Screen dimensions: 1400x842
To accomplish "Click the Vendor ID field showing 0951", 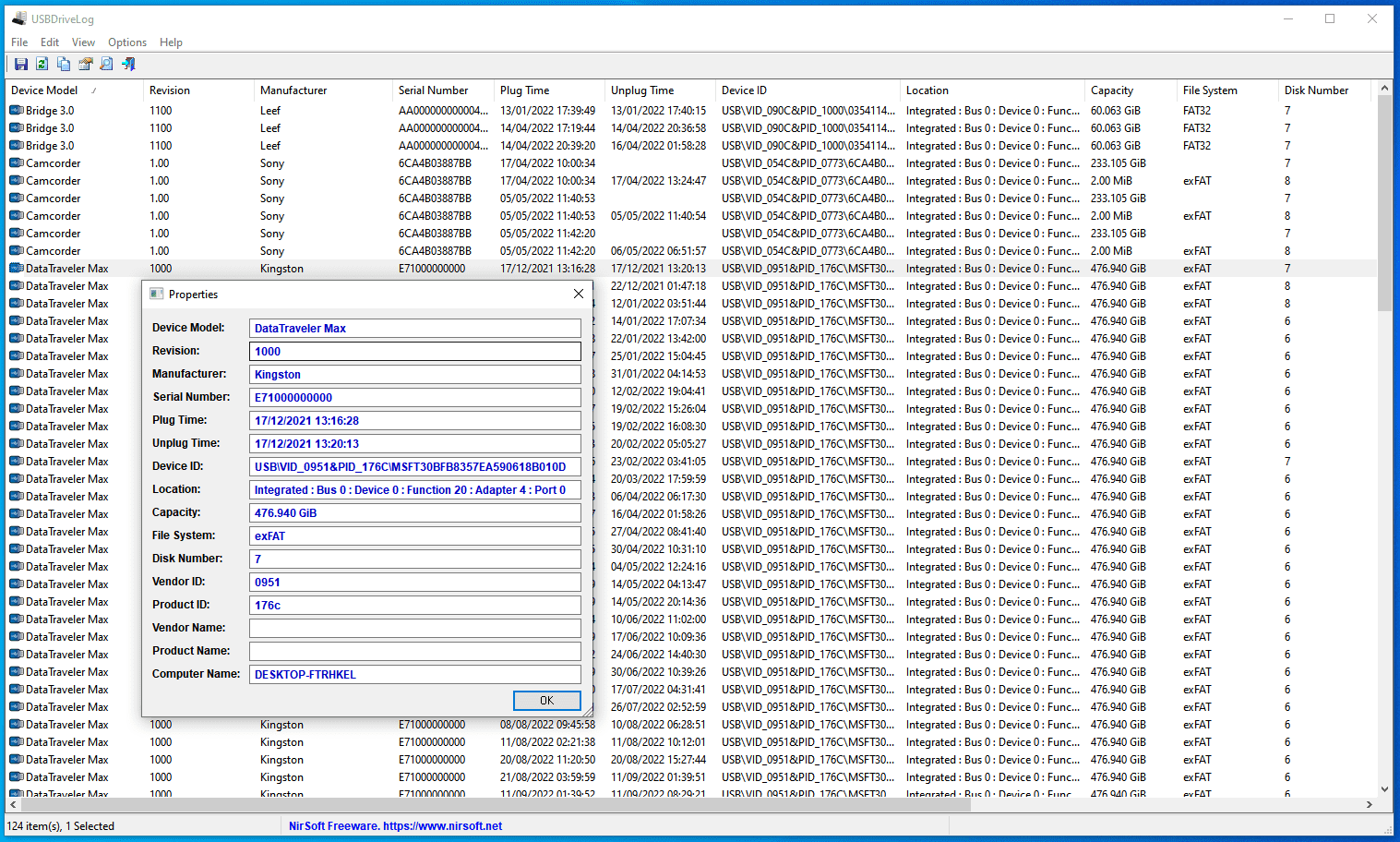I will point(415,583).
